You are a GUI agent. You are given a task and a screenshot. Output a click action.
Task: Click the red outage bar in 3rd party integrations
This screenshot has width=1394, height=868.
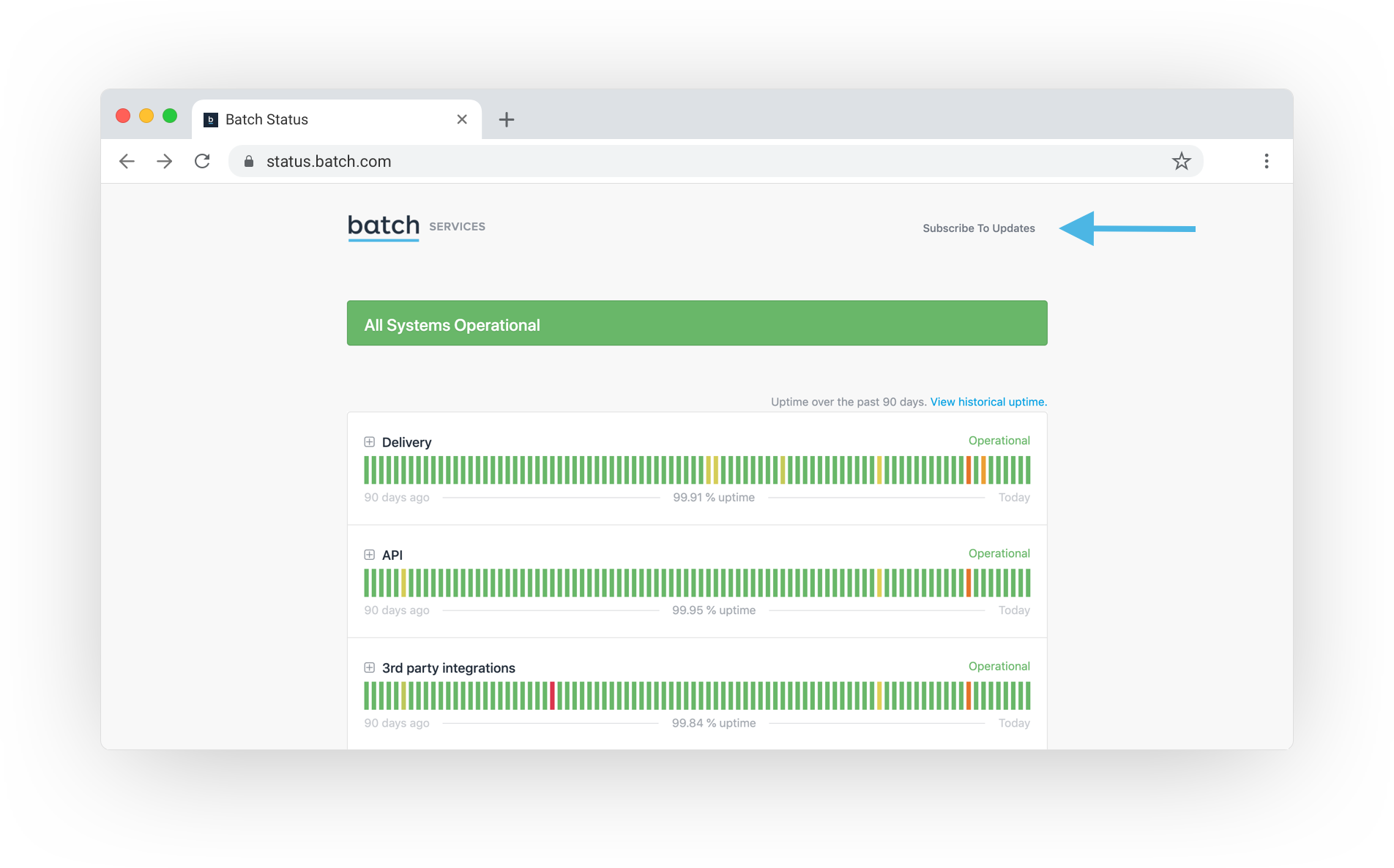tap(553, 695)
